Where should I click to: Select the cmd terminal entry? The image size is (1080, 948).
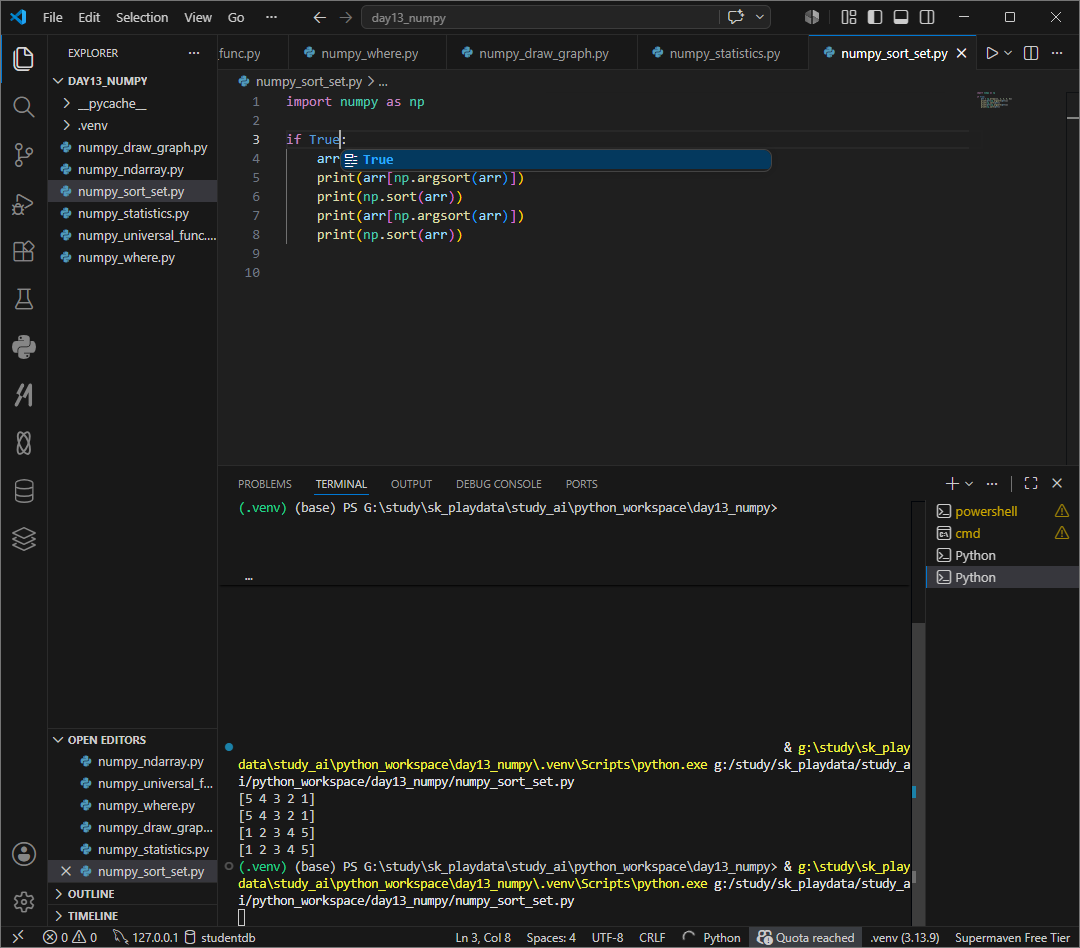click(1002, 533)
